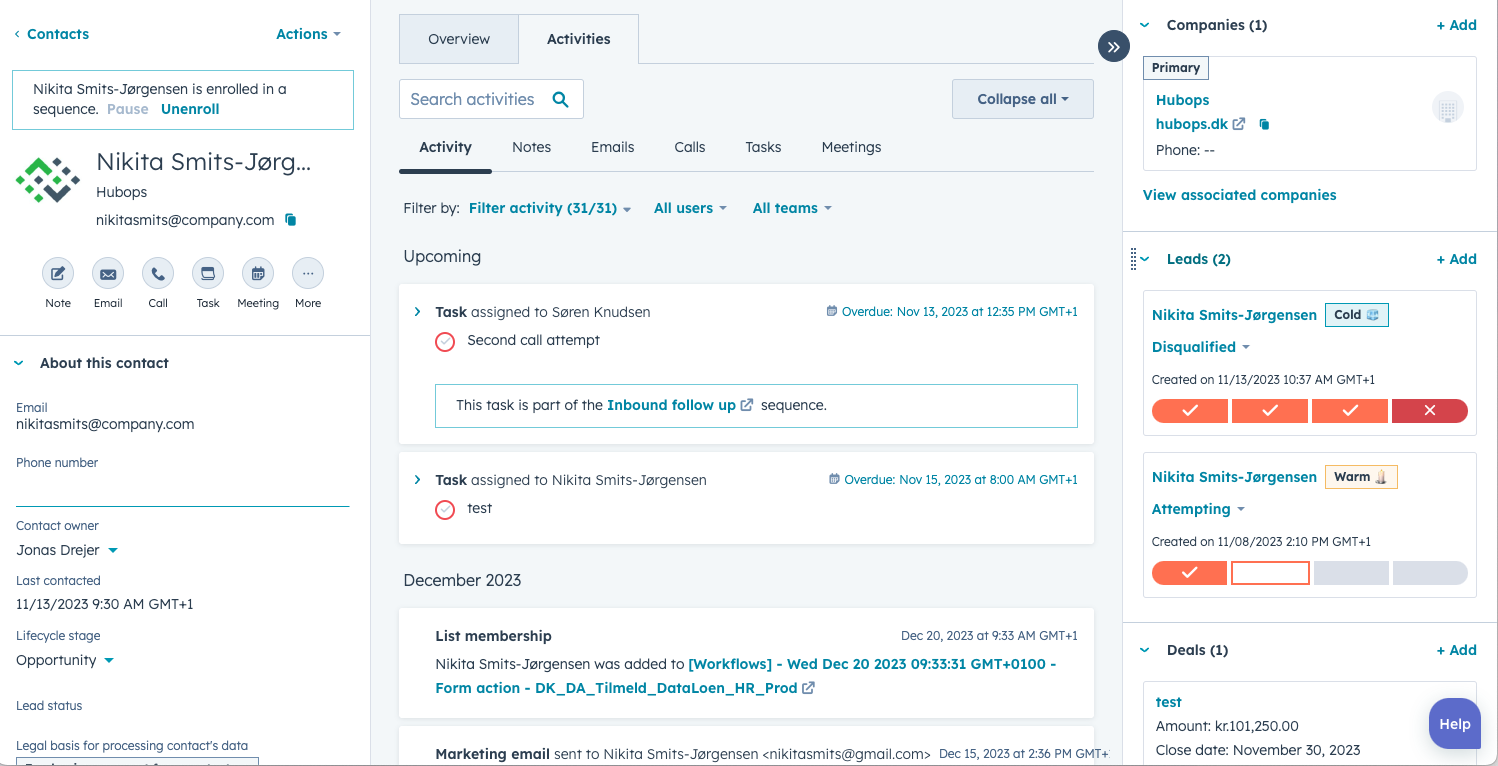Click the Meeting calendar icon

258,273
